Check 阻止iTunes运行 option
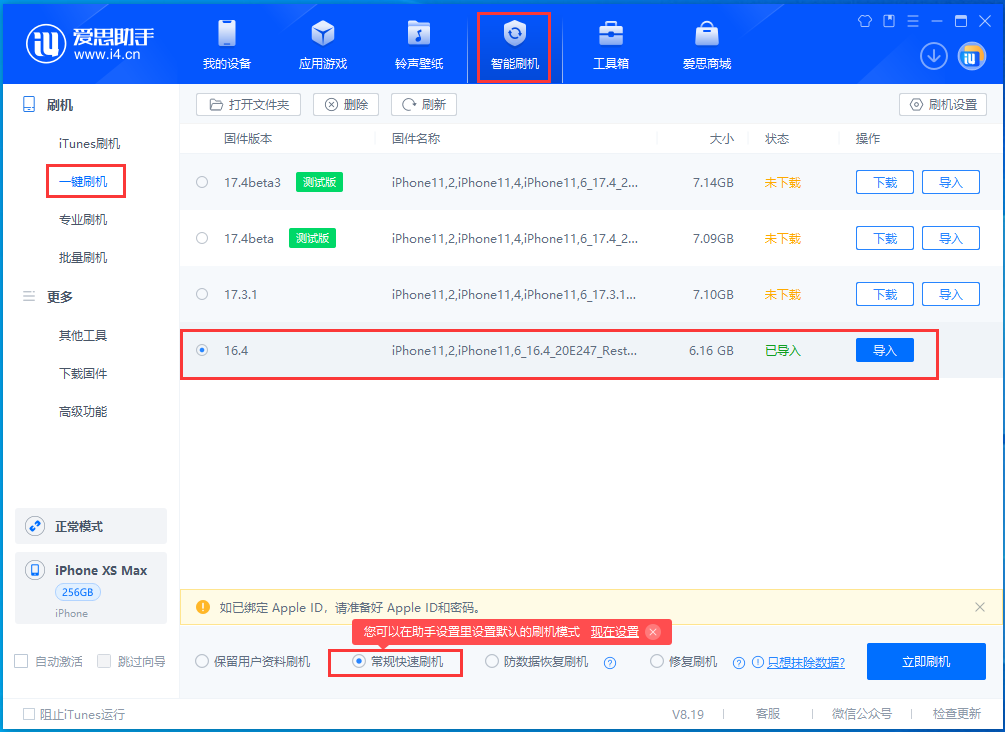This screenshot has width=1005, height=732. click(x=29, y=714)
